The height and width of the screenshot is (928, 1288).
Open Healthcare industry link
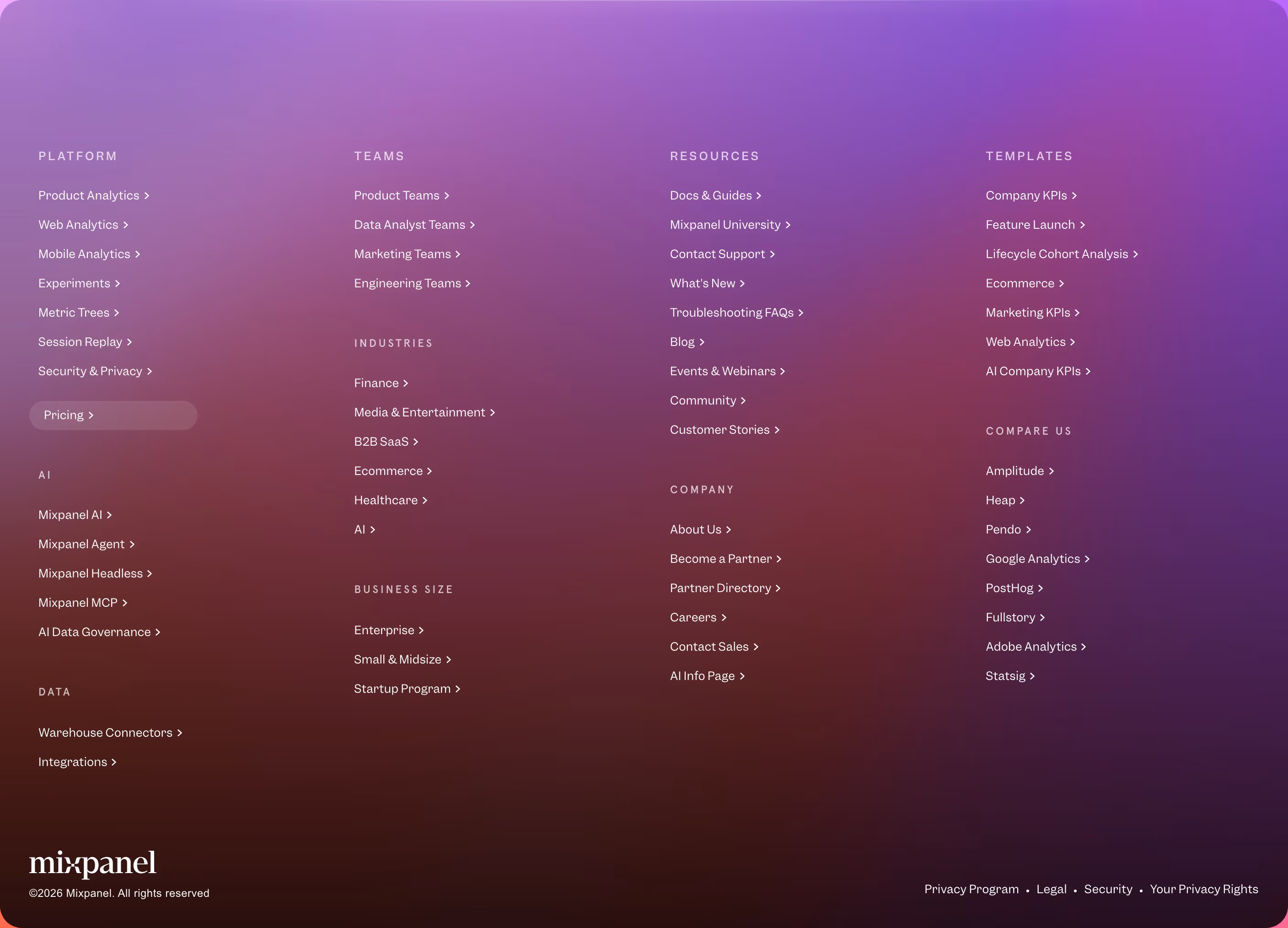click(391, 500)
